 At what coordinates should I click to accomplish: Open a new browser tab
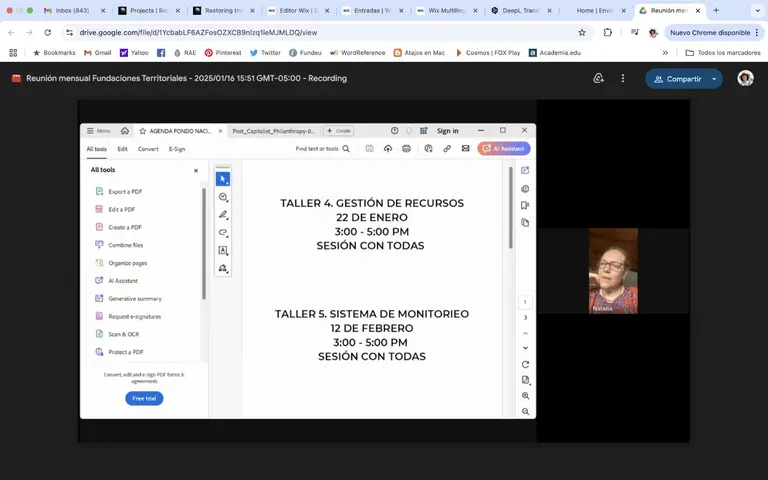click(x=716, y=10)
